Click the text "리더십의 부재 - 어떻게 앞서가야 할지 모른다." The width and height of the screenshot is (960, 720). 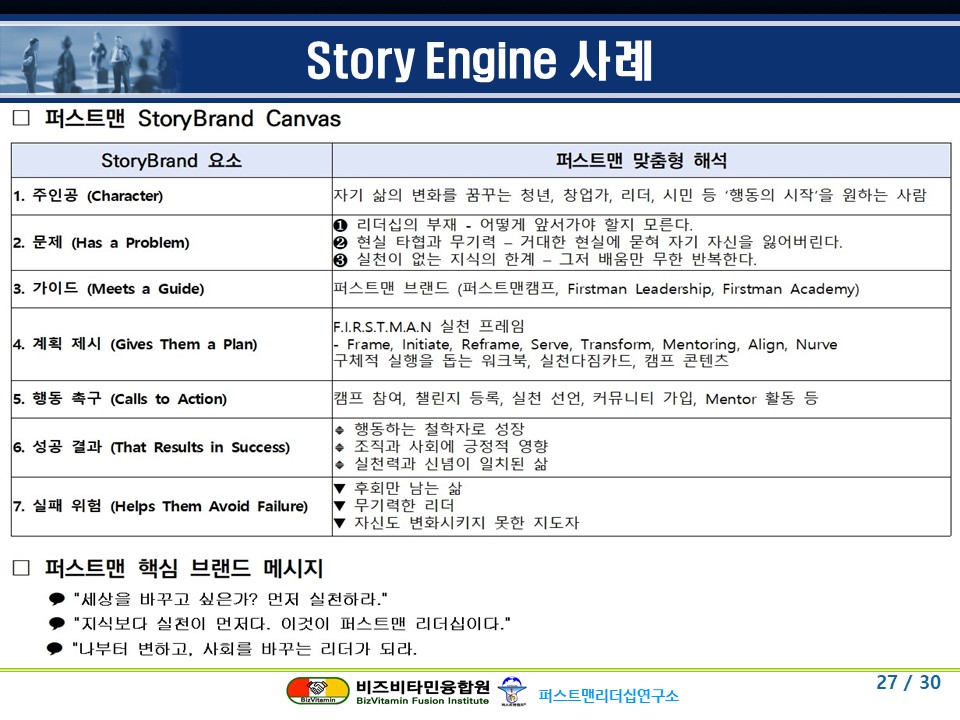525,225
